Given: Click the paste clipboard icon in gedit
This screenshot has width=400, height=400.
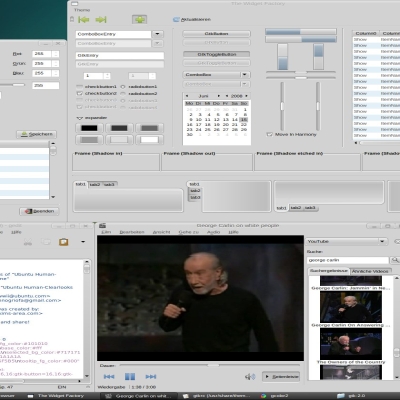Looking at the screenshot, I should pyautogui.click(x=63, y=242).
